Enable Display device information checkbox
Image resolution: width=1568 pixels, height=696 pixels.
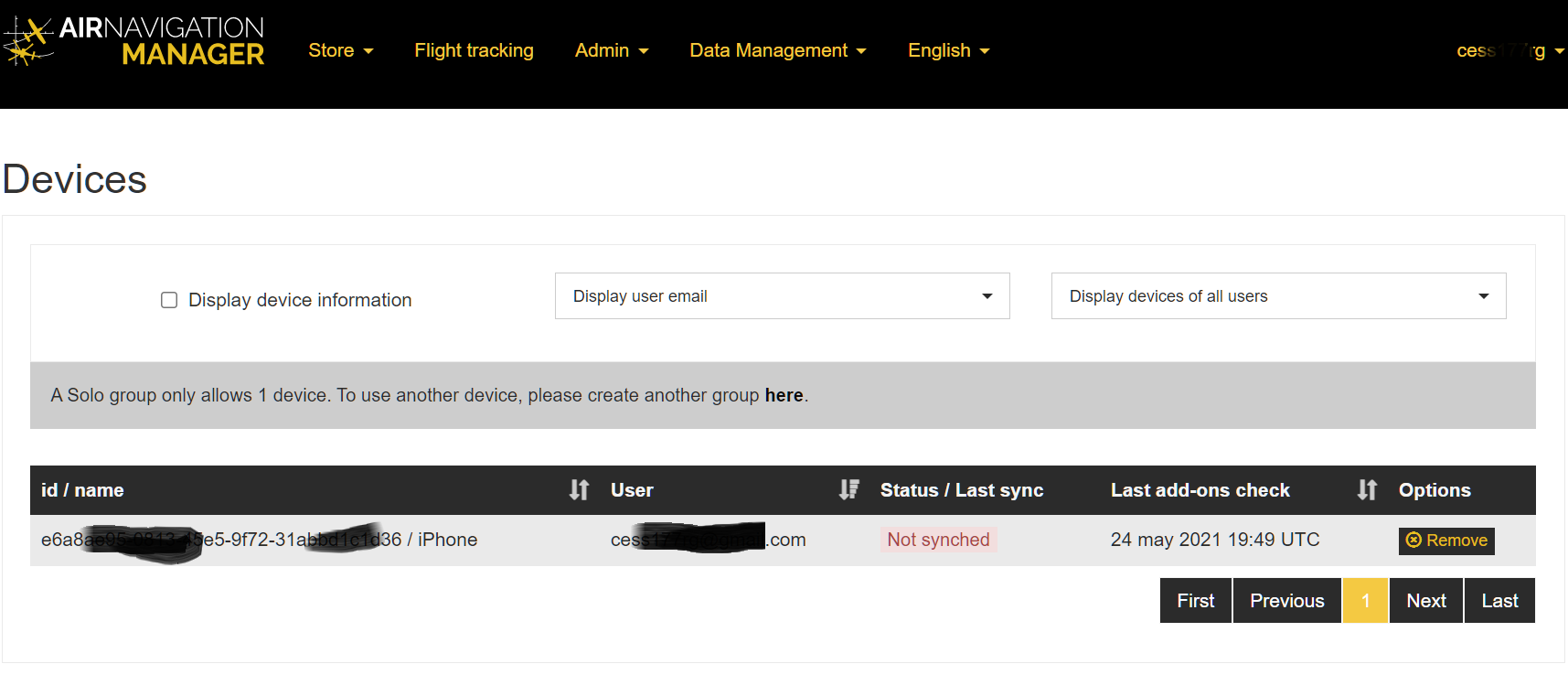tap(169, 300)
